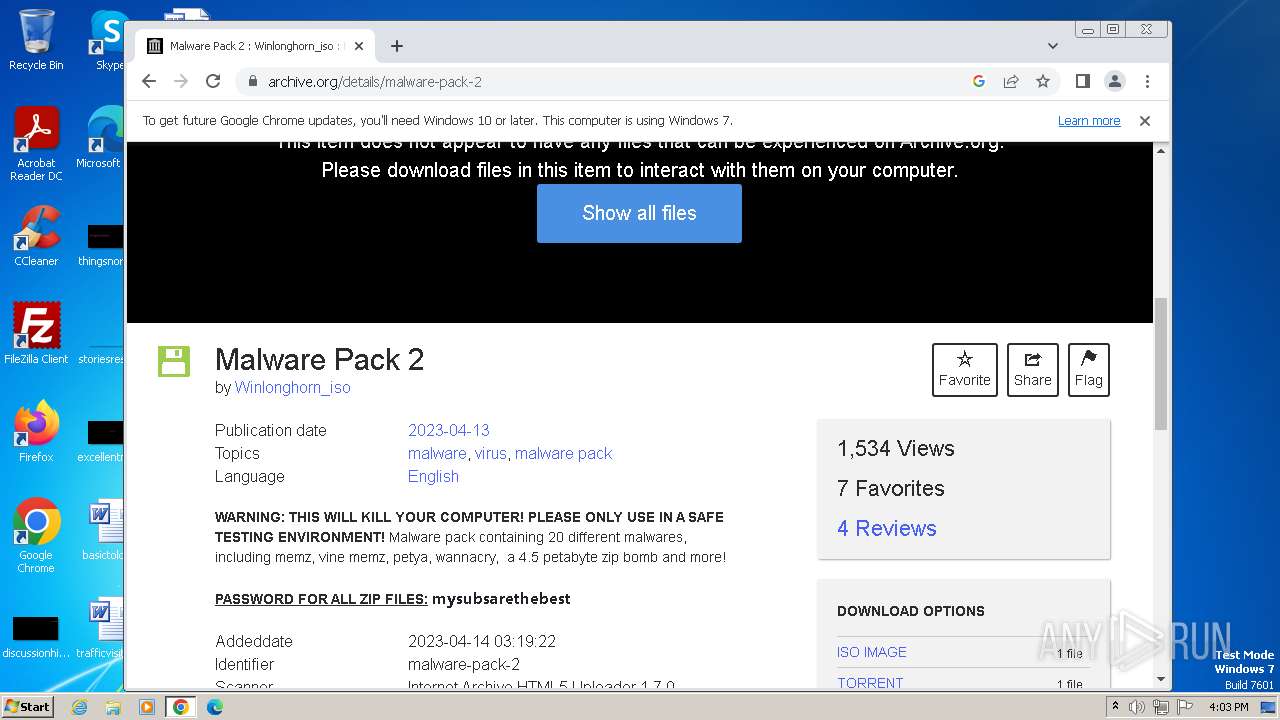Open the English language link
The width and height of the screenshot is (1280, 720).
[x=433, y=476]
